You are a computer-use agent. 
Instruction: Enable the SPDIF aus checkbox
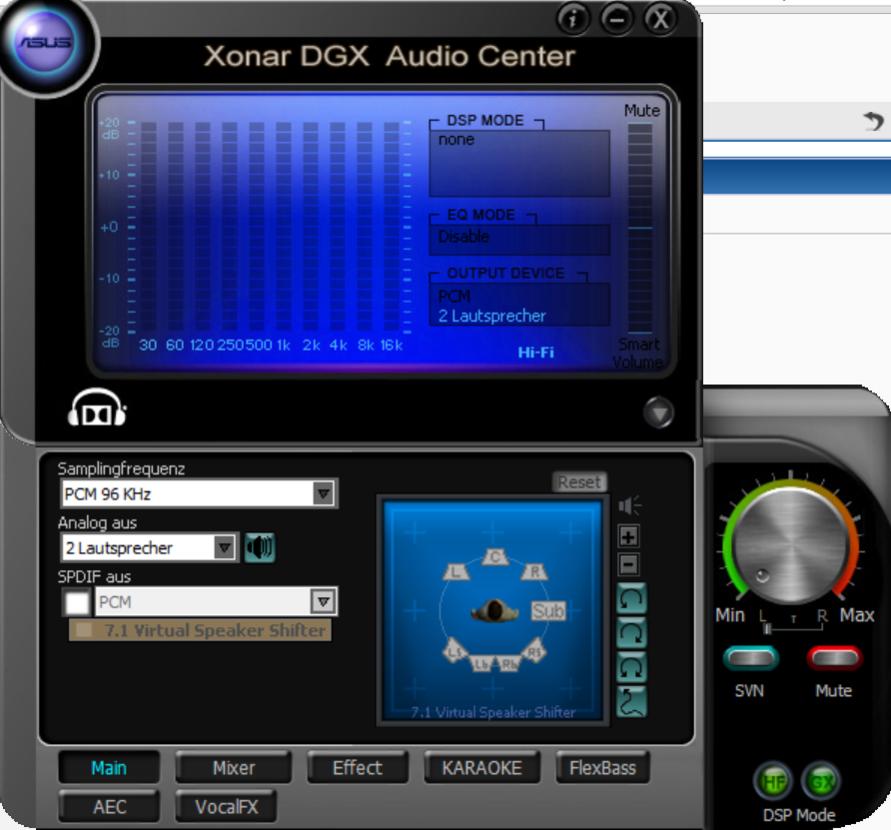pyautogui.click(x=77, y=602)
